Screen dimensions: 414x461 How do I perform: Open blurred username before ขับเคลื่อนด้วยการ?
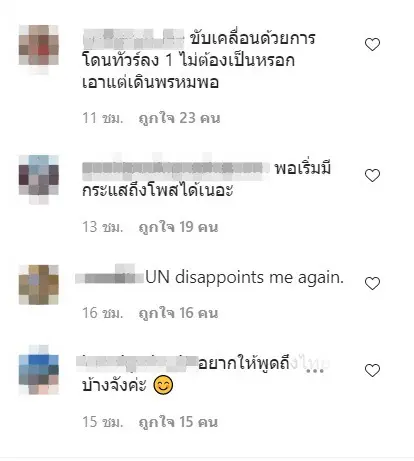click(x=133, y=39)
